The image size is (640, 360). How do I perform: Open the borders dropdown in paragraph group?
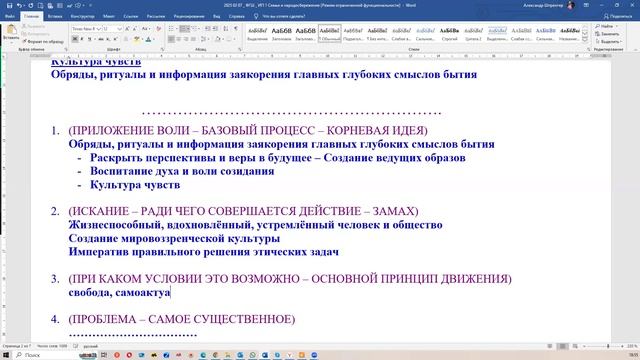[230, 39]
